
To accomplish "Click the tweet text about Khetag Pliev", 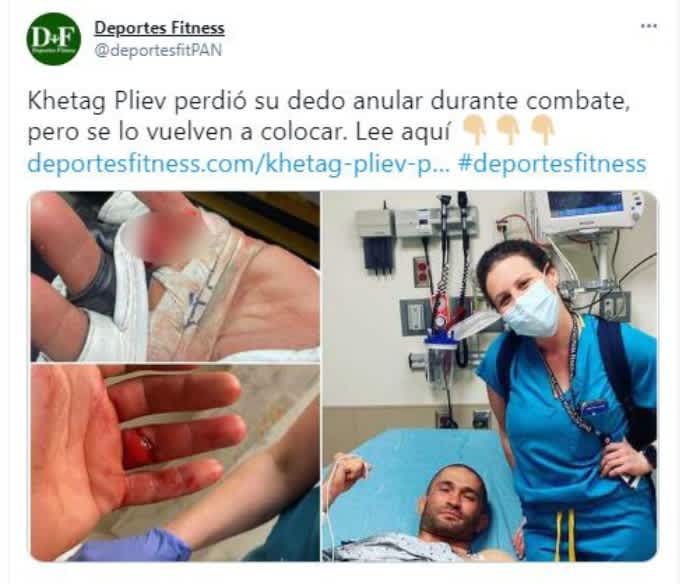I will point(329,117).
